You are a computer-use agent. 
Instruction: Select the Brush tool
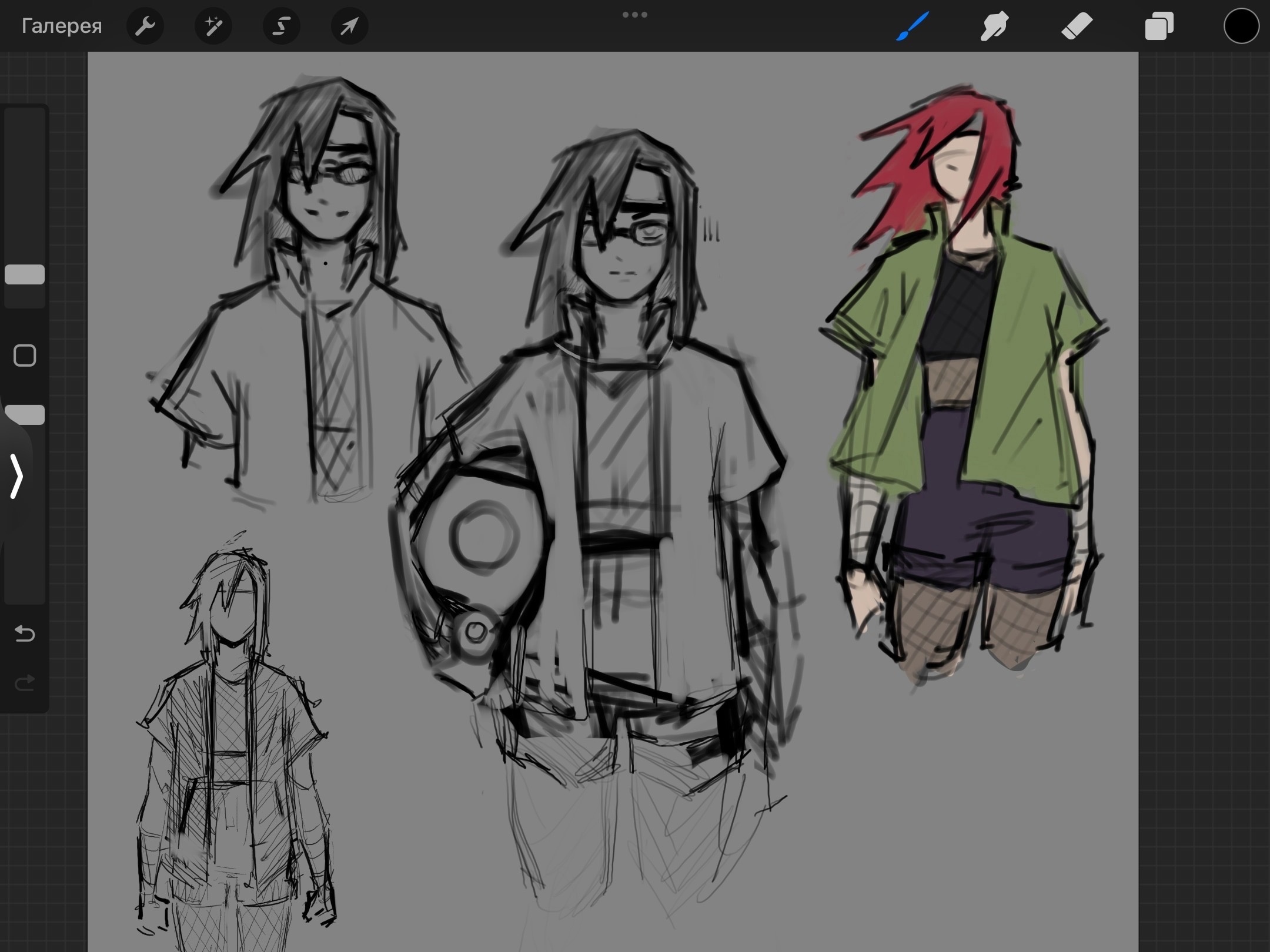(x=913, y=26)
